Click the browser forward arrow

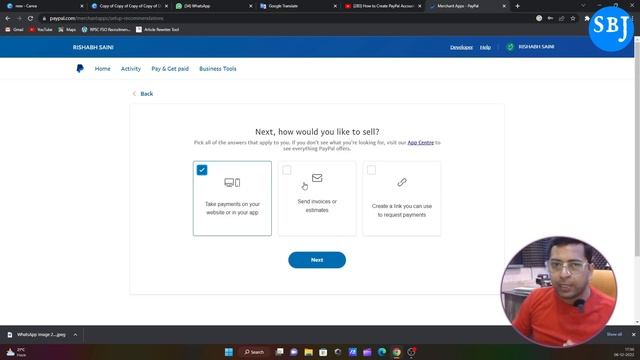click(19, 18)
